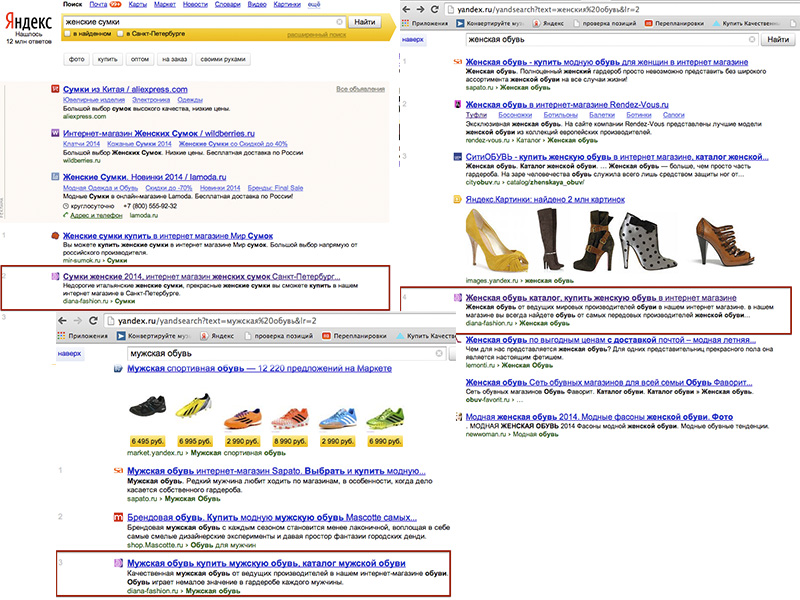Click the aliexpress favicon beside 'Сумки из Китая'

55,89
